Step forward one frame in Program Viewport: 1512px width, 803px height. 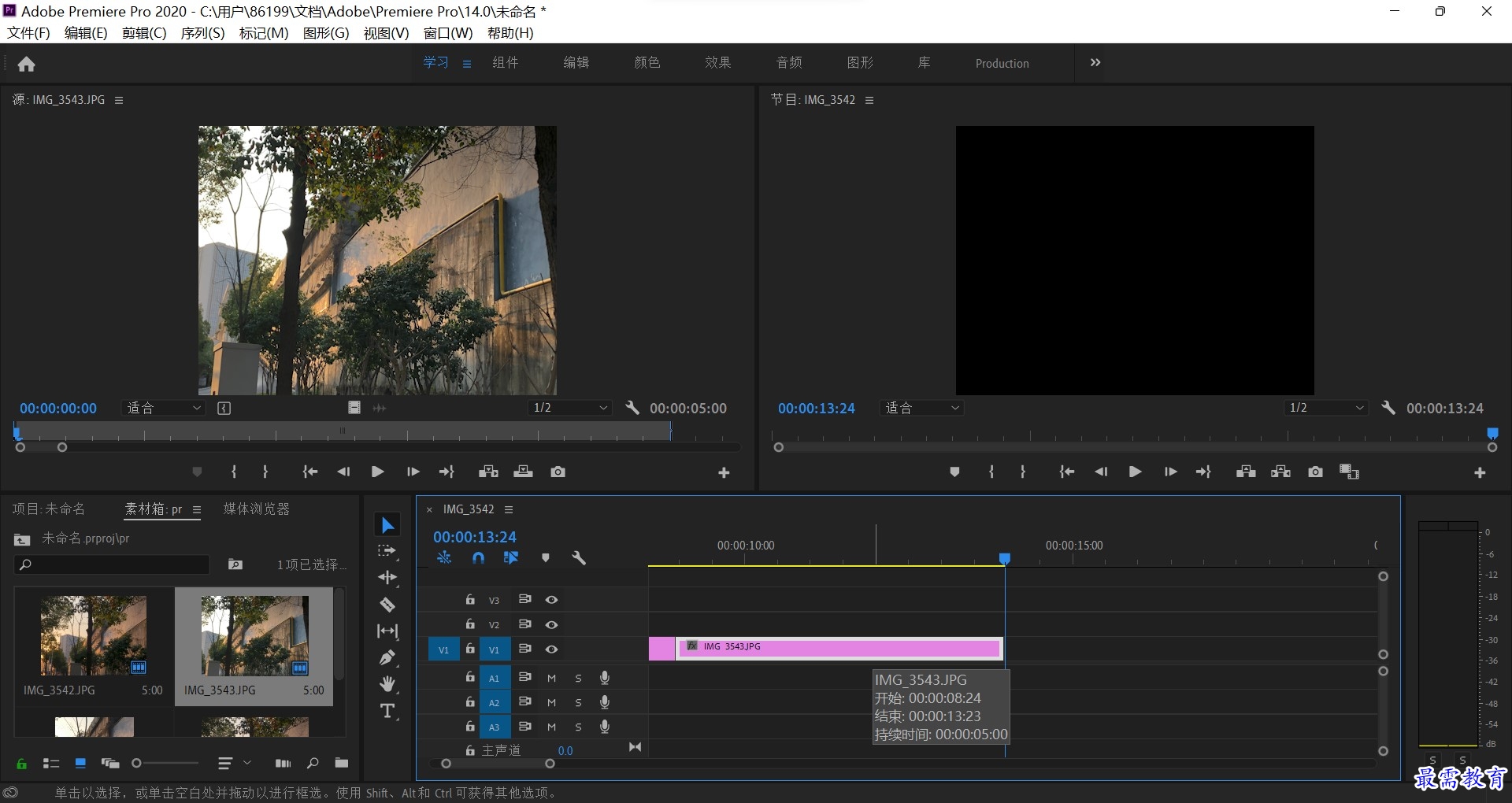[1170, 472]
